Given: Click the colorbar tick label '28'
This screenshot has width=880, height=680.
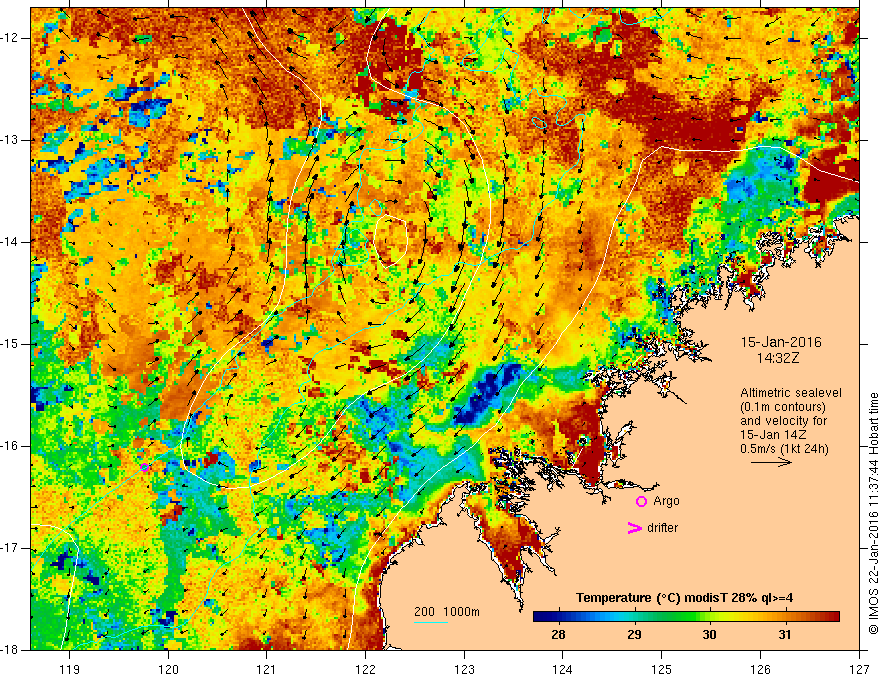Looking at the screenshot, I should click(x=558, y=635).
